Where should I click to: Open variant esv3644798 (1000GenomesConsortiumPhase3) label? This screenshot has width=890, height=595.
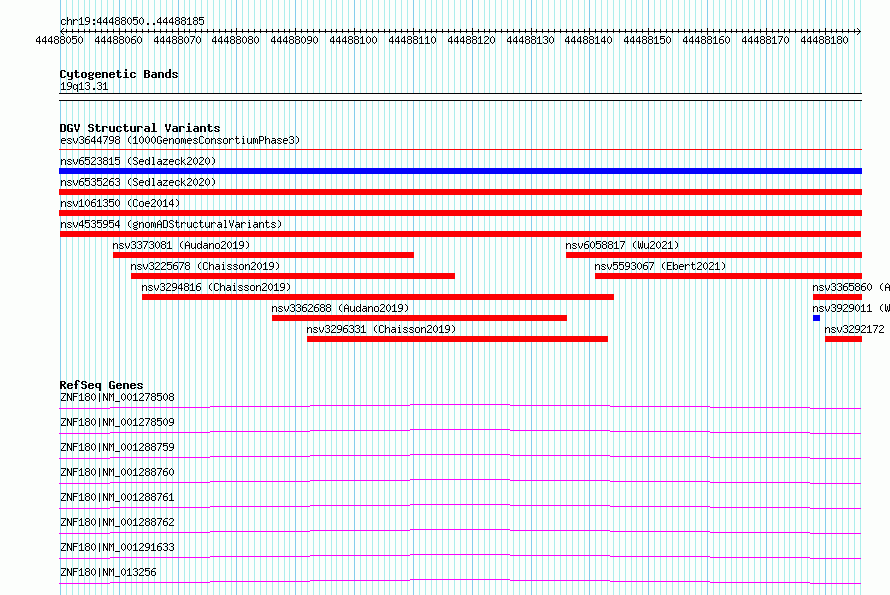pos(180,140)
